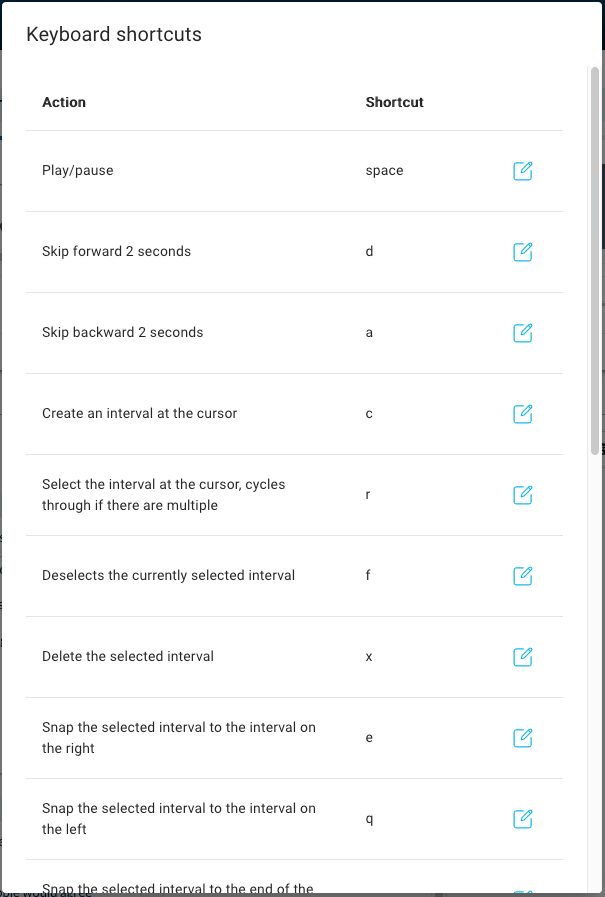Edit the Skip backward 2 seconds shortcut

click(522, 333)
